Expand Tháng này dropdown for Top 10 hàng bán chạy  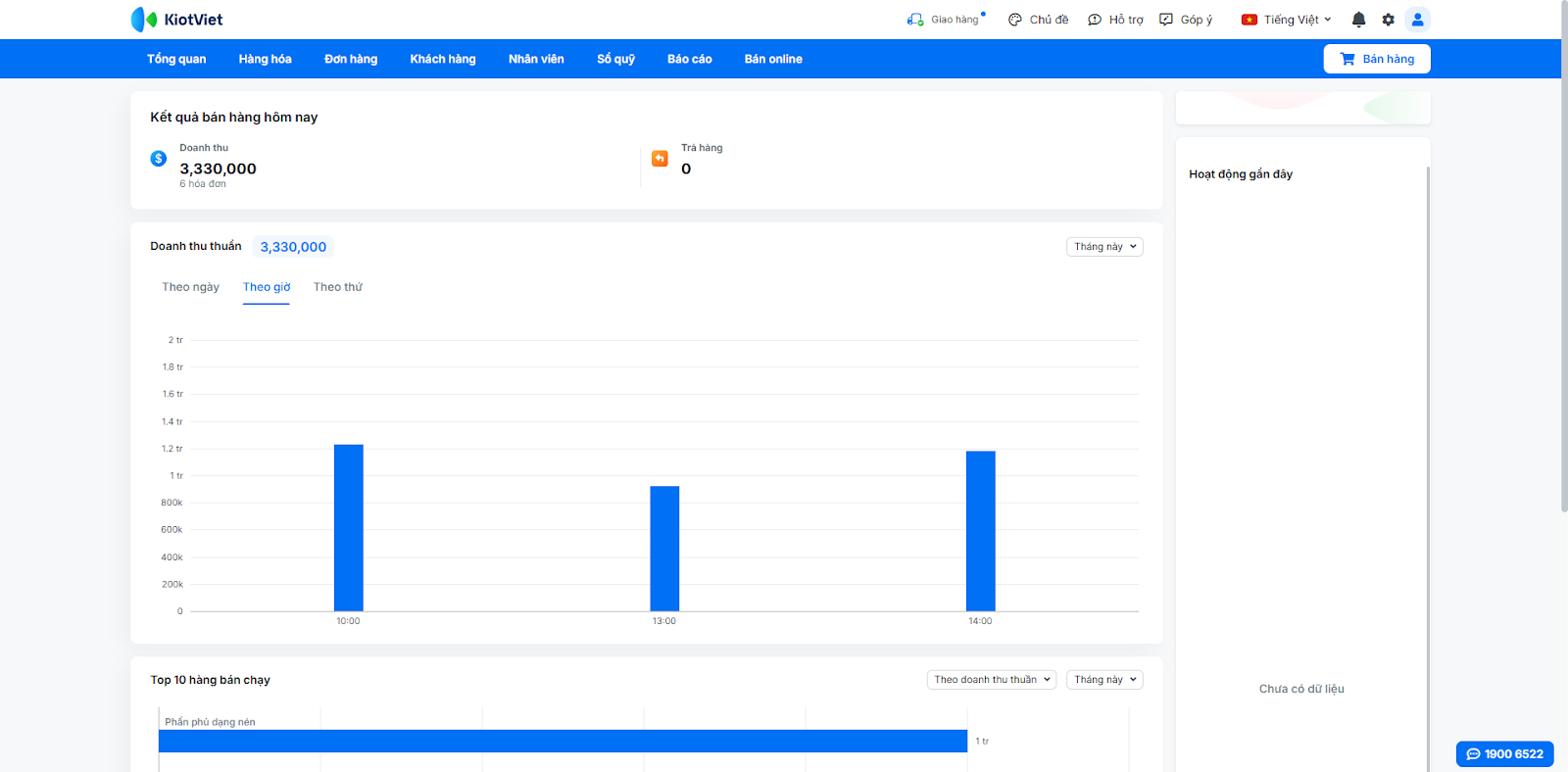point(1104,680)
